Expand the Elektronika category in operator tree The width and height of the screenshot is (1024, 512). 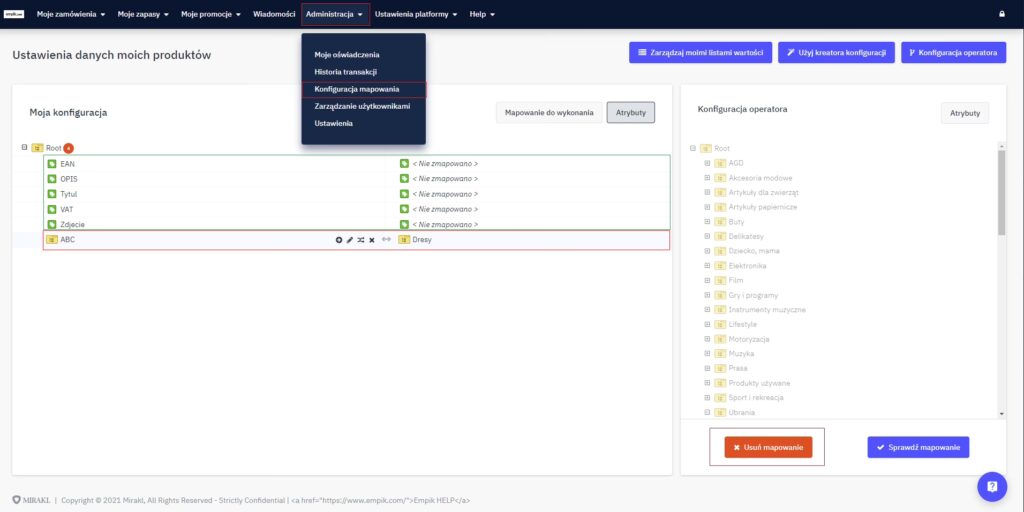click(x=707, y=266)
